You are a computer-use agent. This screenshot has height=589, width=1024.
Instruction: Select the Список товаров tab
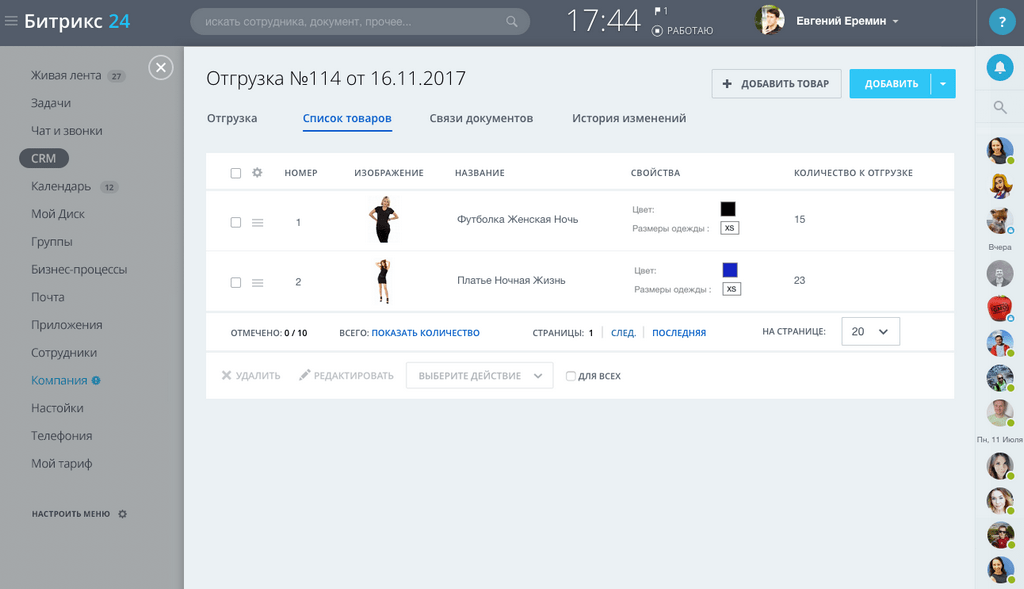pos(347,118)
